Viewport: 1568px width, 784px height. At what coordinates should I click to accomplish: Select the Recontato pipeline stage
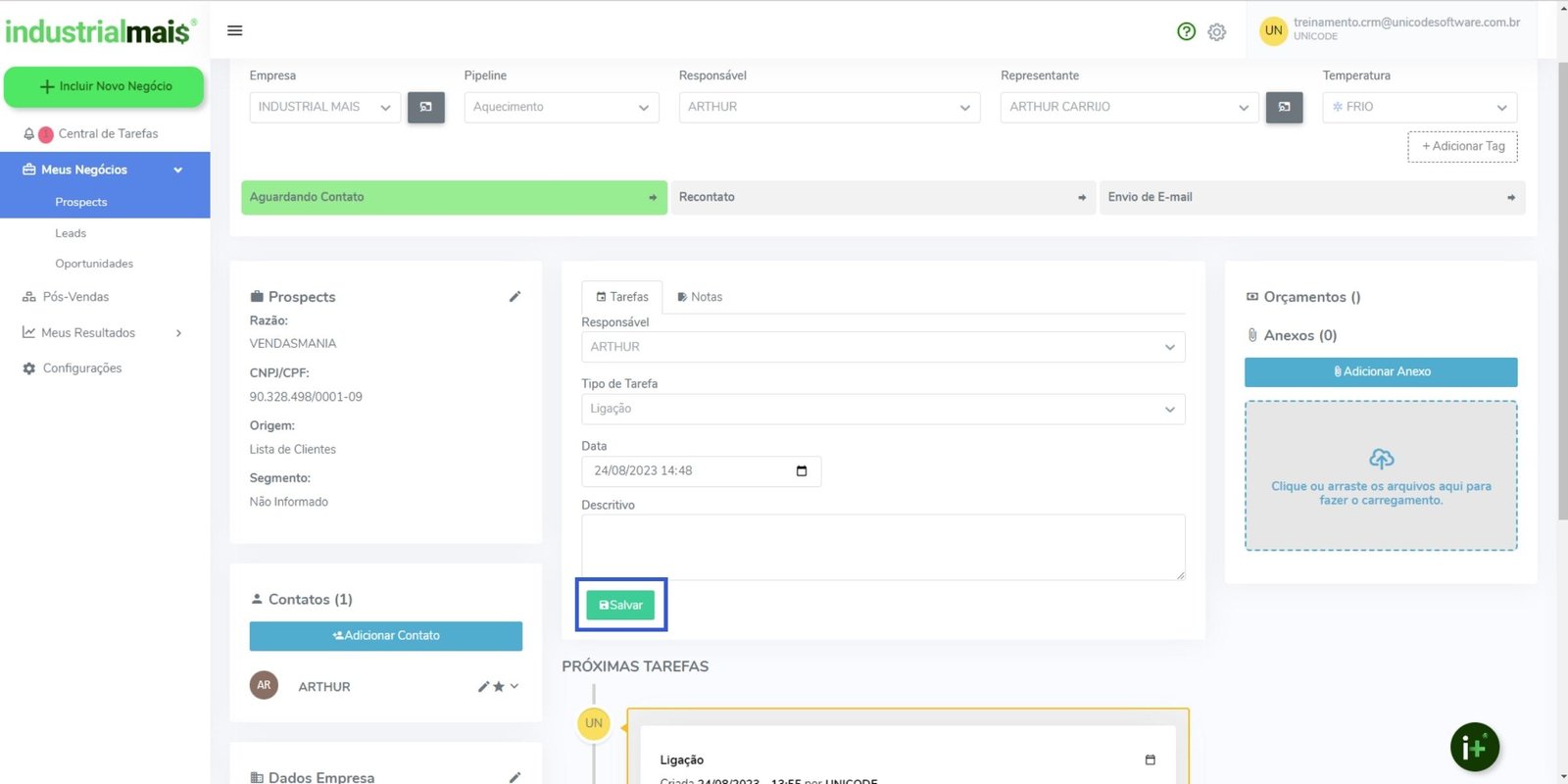click(x=882, y=197)
